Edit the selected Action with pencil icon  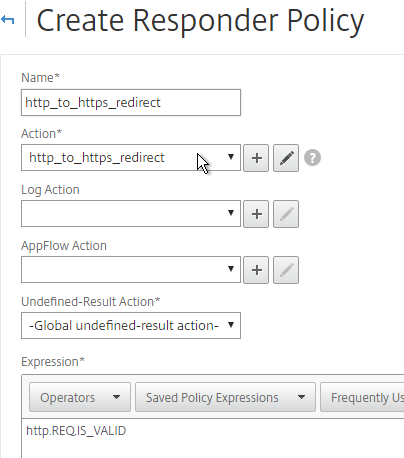coord(286,158)
